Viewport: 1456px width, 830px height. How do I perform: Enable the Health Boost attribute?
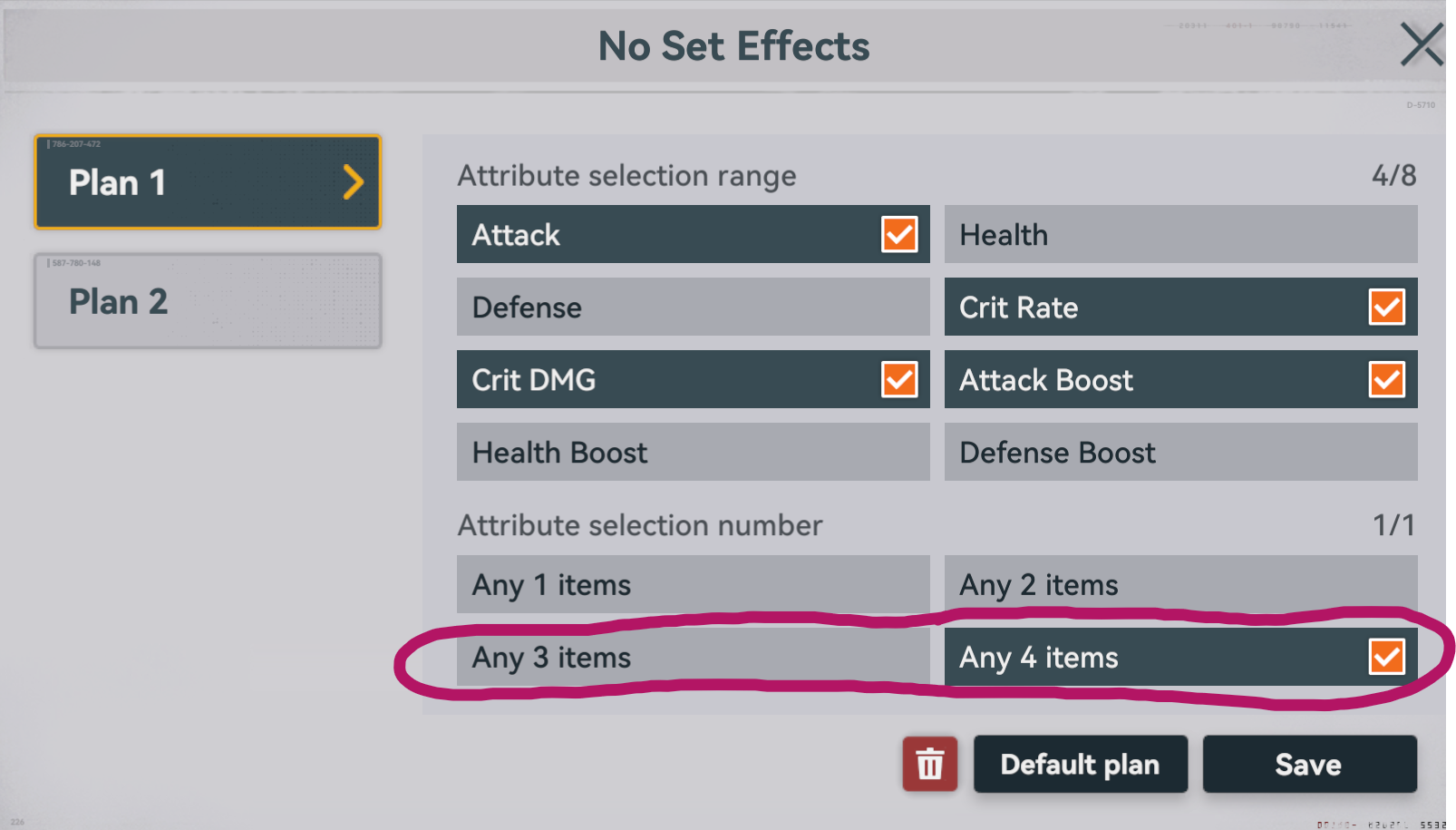693,452
